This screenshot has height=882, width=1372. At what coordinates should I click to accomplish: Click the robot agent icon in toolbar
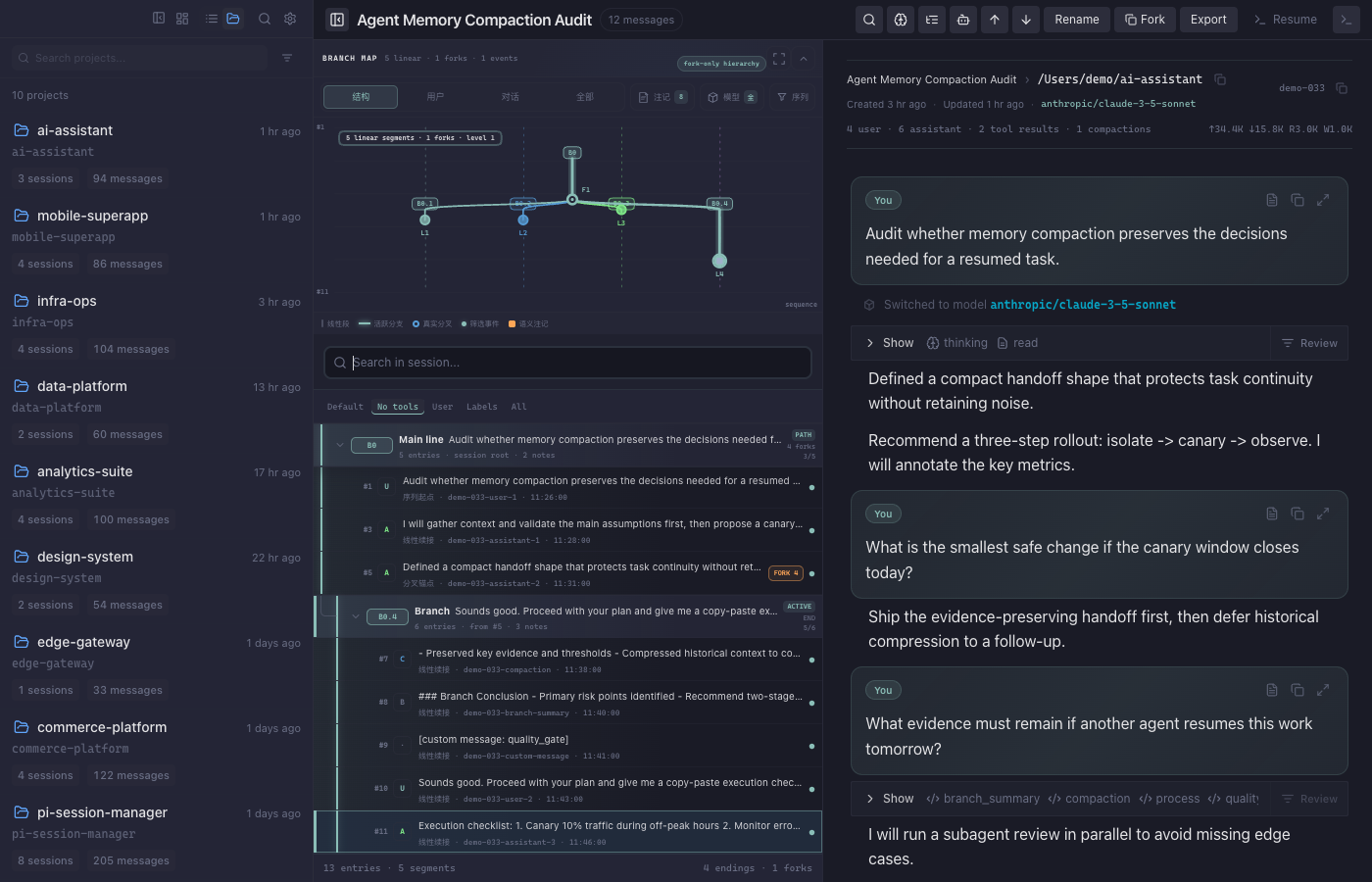pyautogui.click(x=963, y=20)
